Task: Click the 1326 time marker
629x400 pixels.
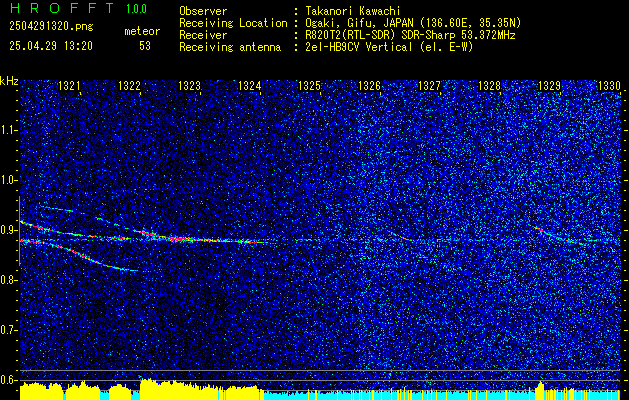Action: [369, 85]
